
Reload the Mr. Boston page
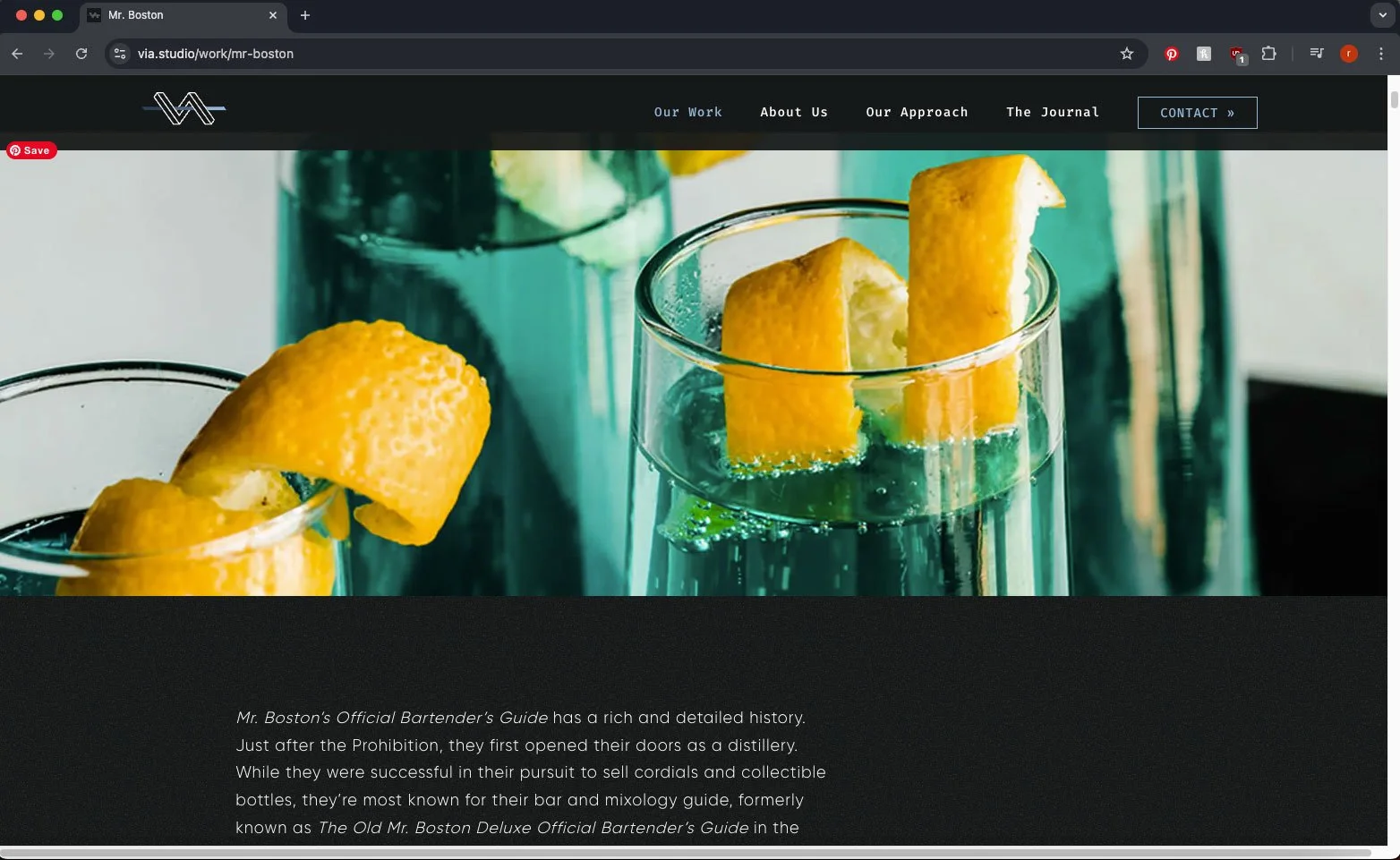[81, 54]
